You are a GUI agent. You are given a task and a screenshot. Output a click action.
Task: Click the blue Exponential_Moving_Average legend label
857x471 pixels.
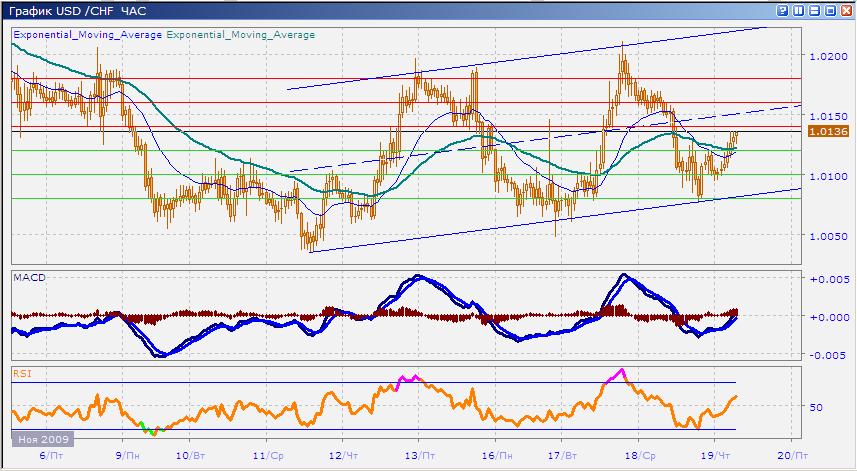tap(86, 34)
